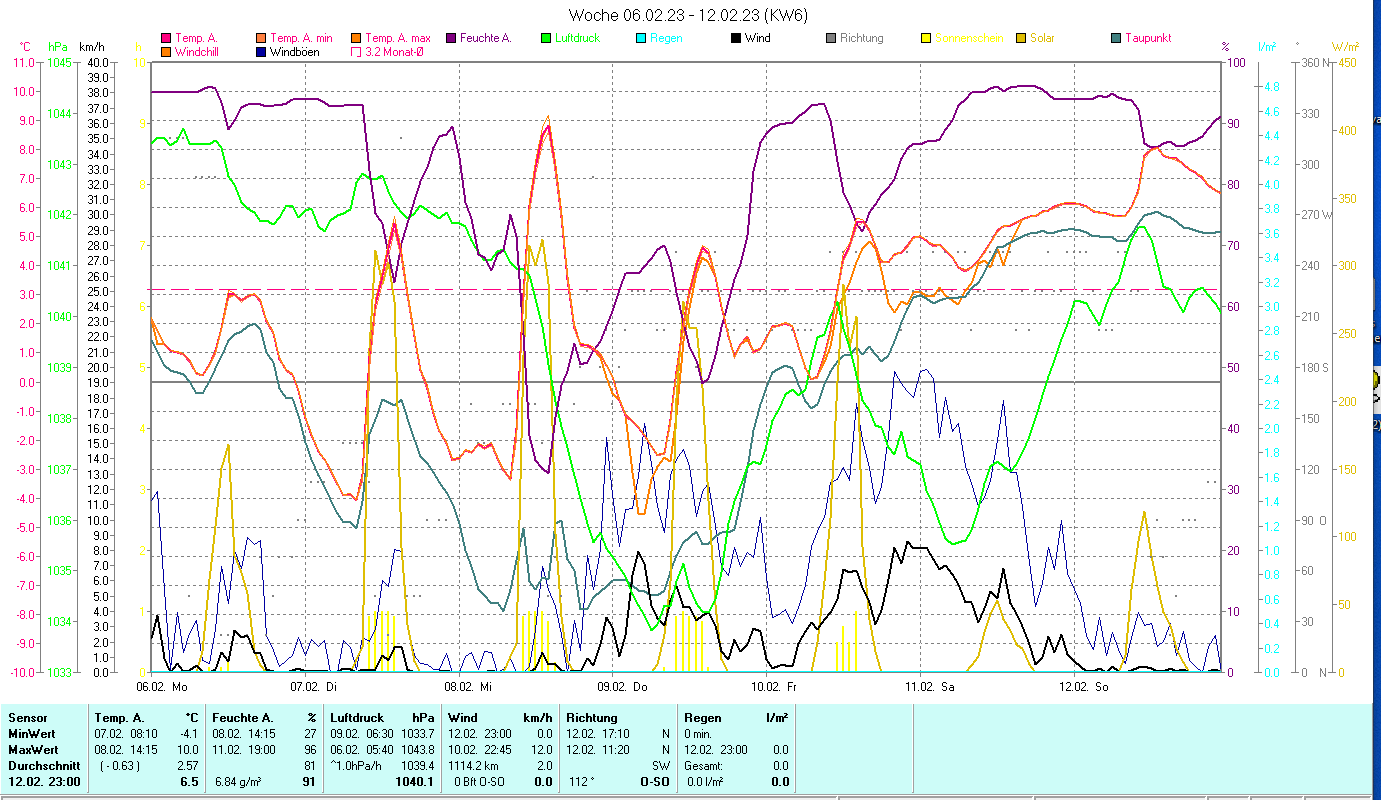Select the "SW" average direction value
Viewport: 1381px width, 800px height.
click(x=661, y=766)
